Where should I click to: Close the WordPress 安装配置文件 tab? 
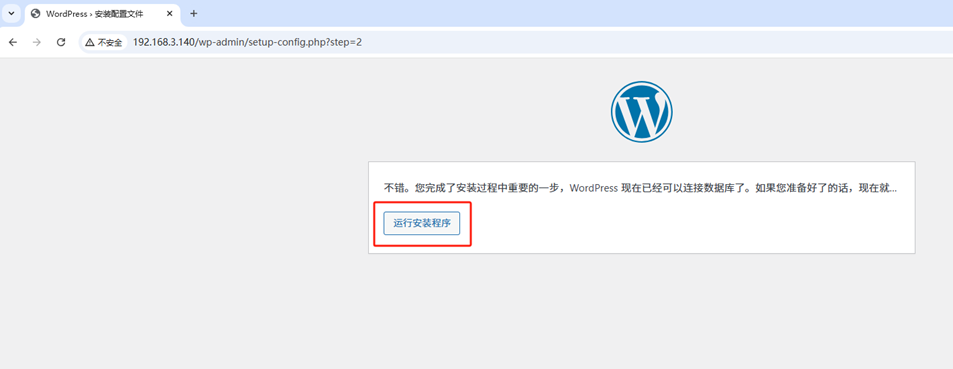pos(170,13)
